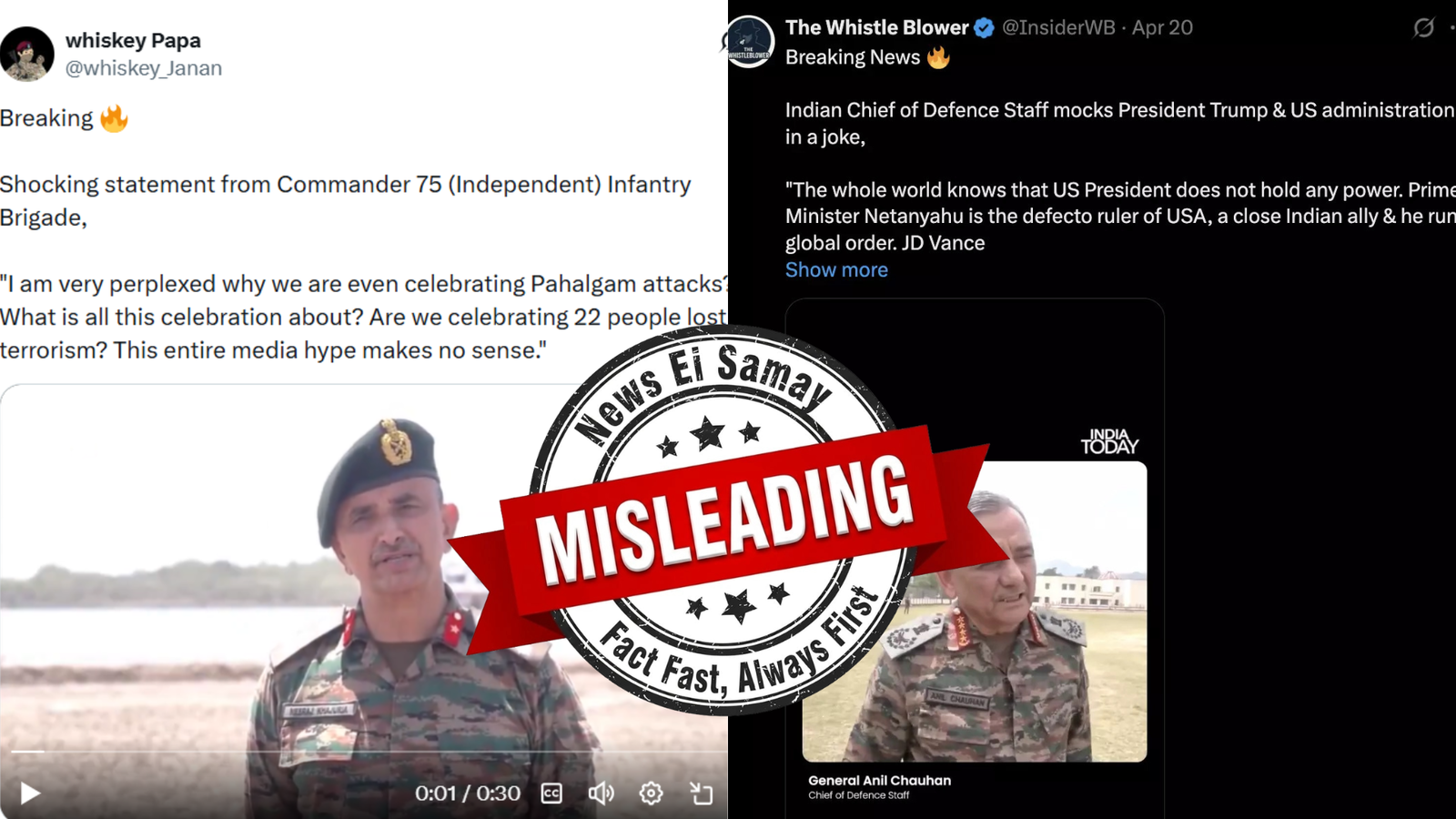Click whiskey Papa display name
The width and height of the screenshot is (1456, 819).
[133, 41]
